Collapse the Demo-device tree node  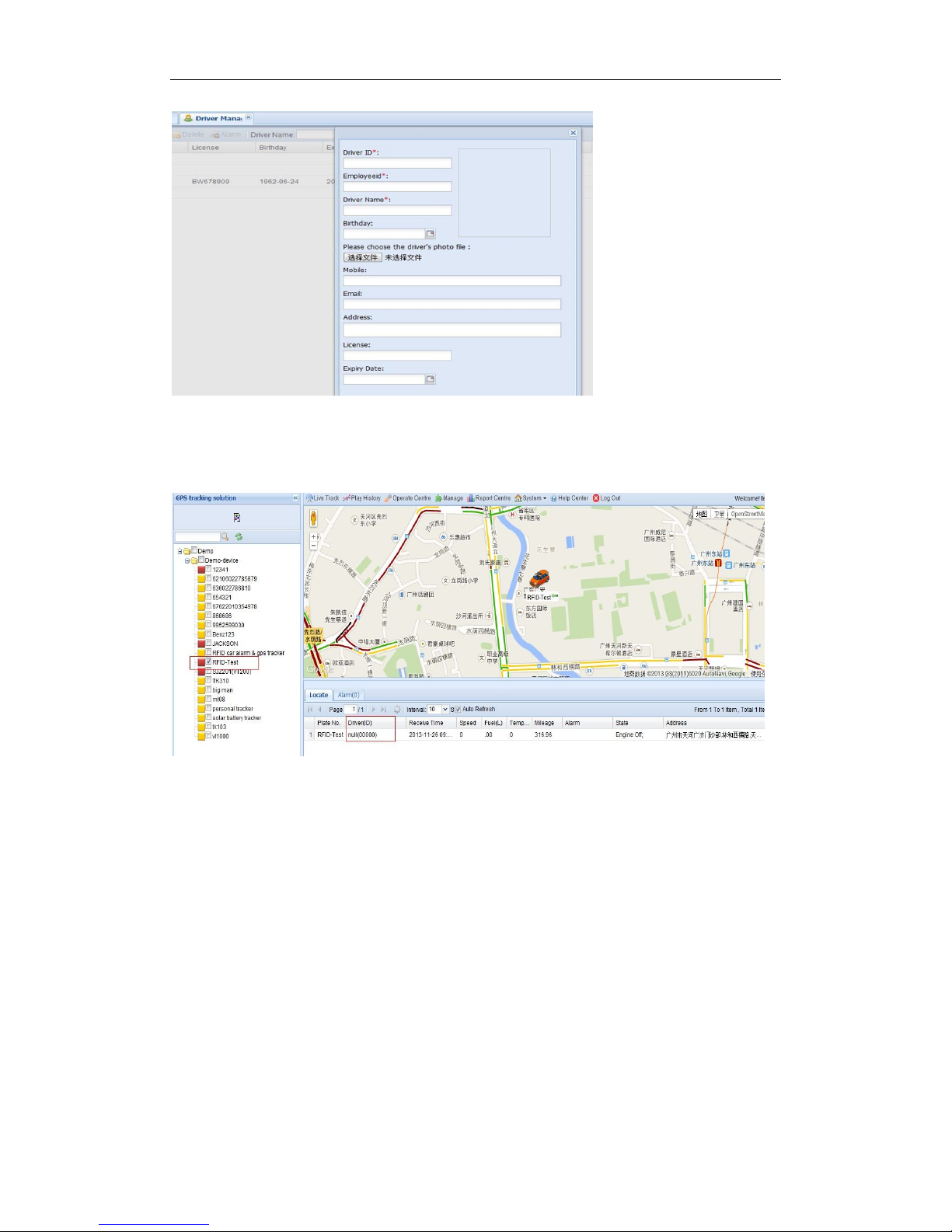(x=187, y=560)
